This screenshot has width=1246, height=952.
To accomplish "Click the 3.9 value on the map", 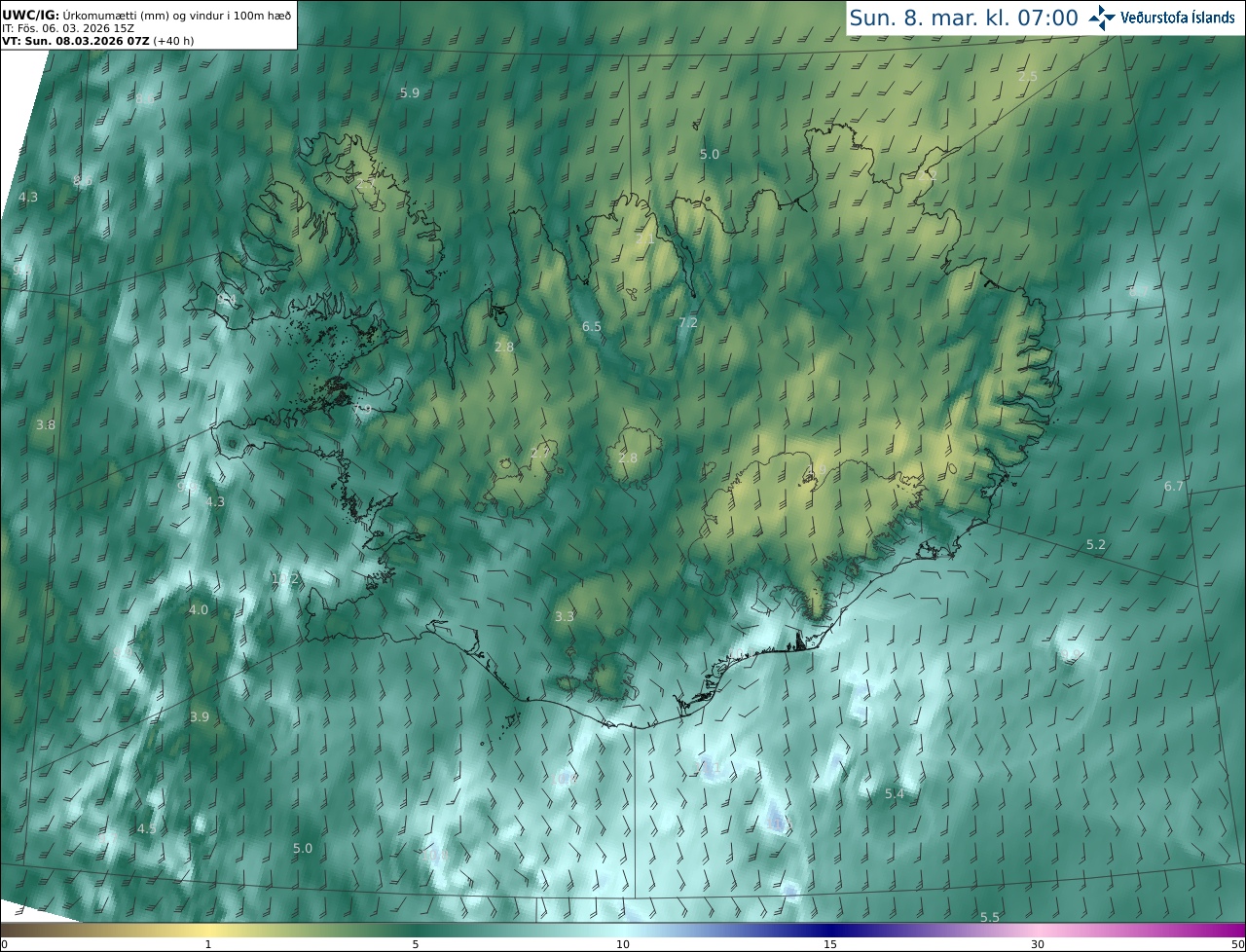I will (x=200, y=716).
